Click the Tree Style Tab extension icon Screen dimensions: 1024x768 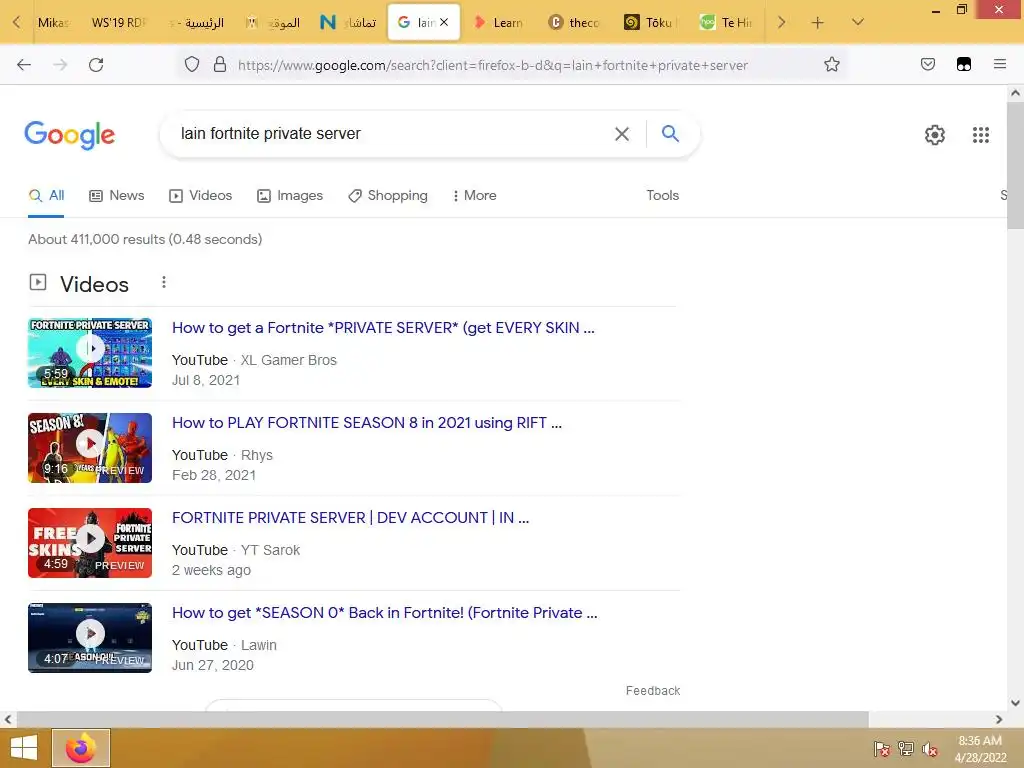tap(964, 65)
